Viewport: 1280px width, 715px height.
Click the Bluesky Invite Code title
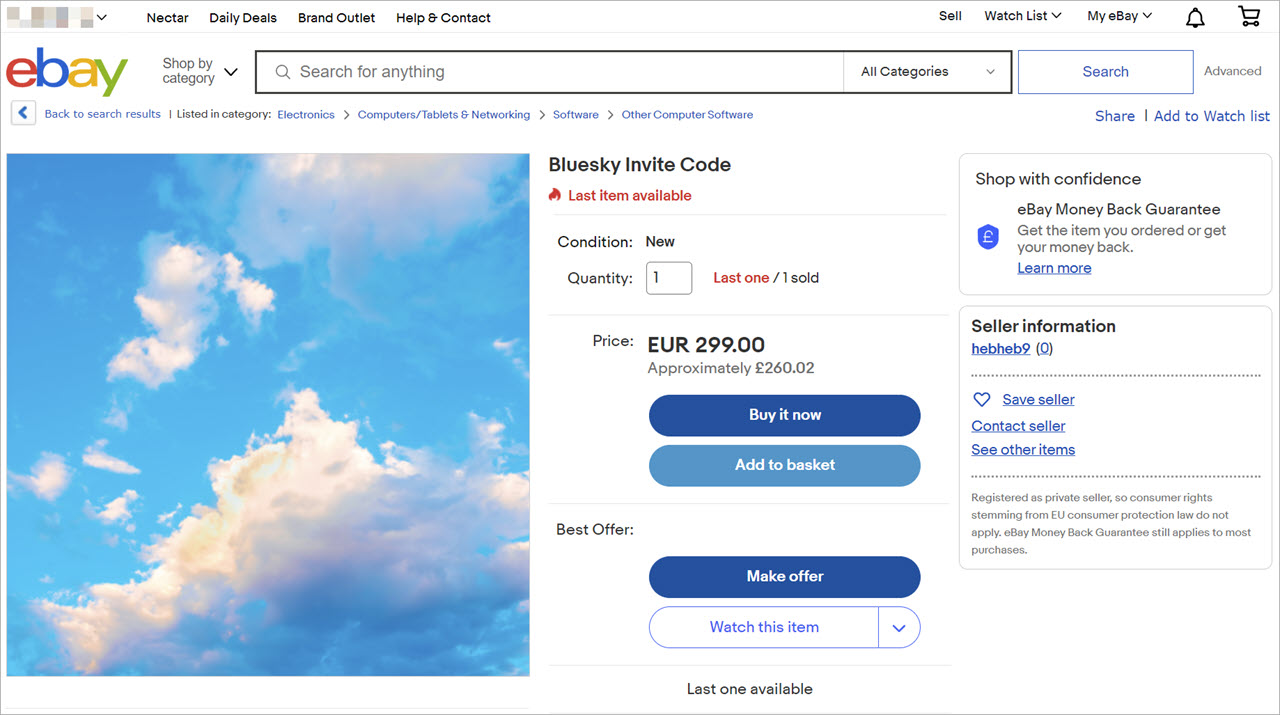click(x=640, y=165)
